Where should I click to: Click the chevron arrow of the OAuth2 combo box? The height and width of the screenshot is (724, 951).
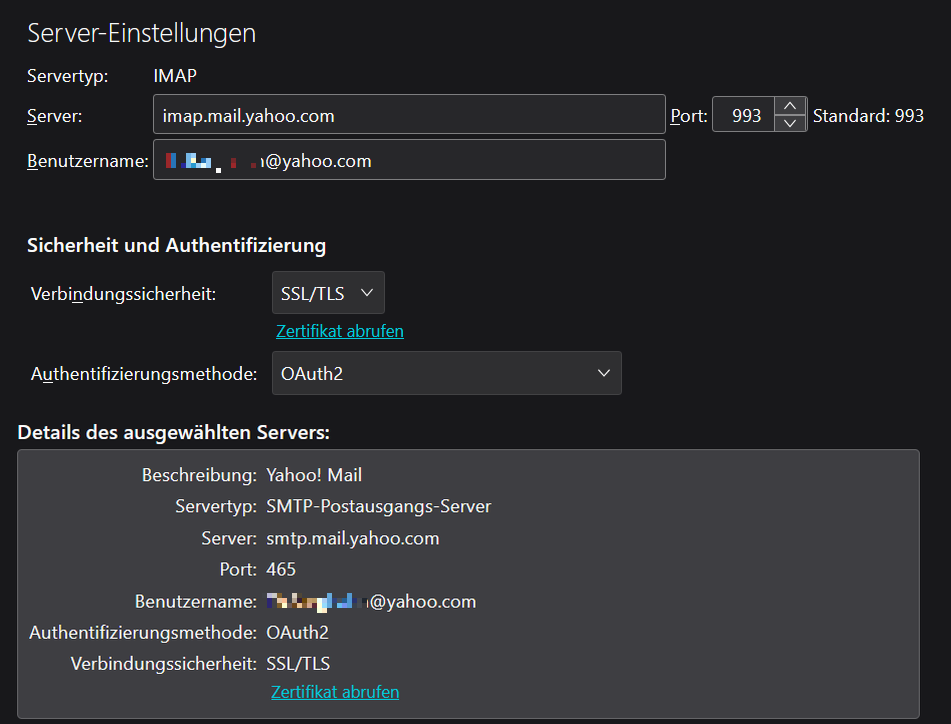pyautogui.click(x=603, y=373)
